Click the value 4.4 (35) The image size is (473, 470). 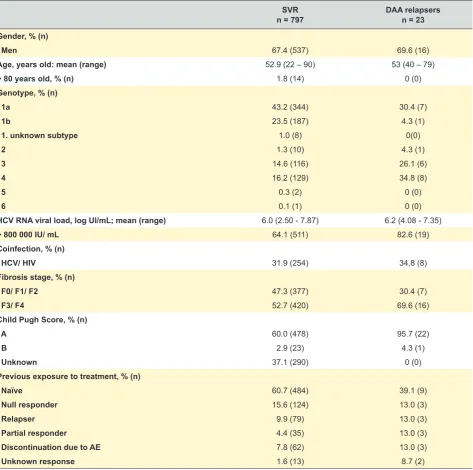[x=290, y=433]
